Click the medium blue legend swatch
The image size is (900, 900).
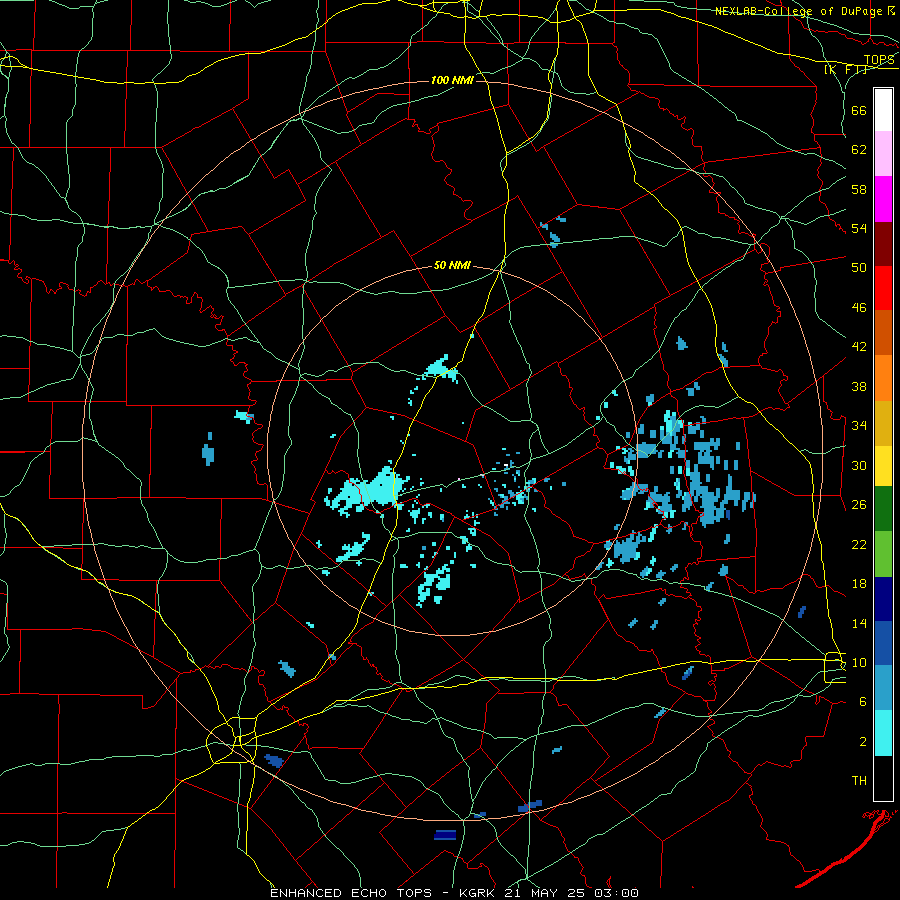tap(883, 643)
